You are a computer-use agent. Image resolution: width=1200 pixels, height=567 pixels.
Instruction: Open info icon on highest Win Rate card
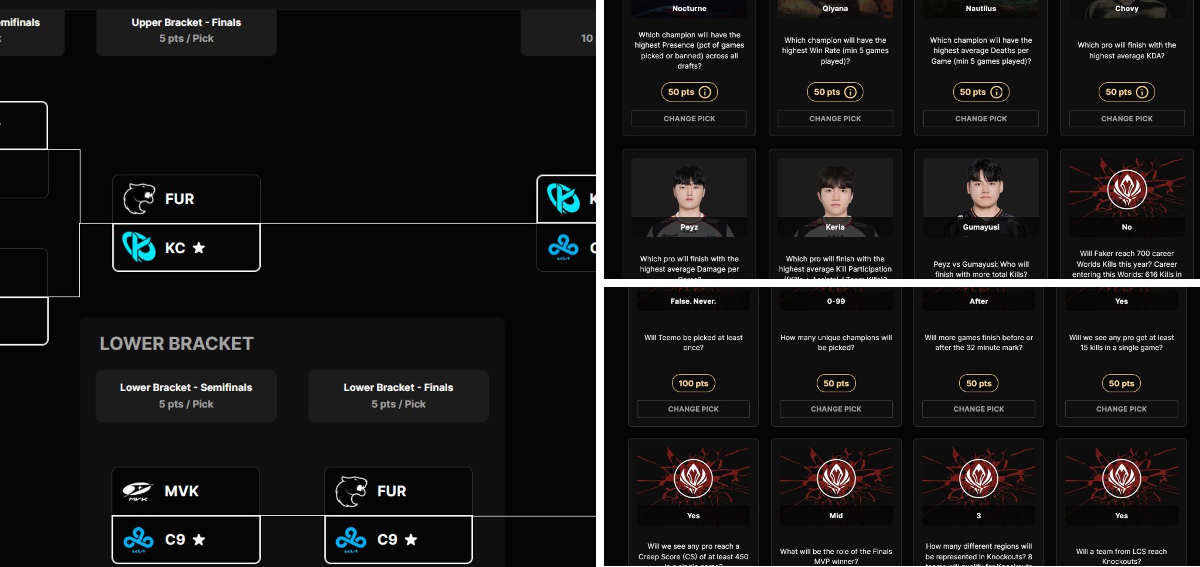click(850, 92)
